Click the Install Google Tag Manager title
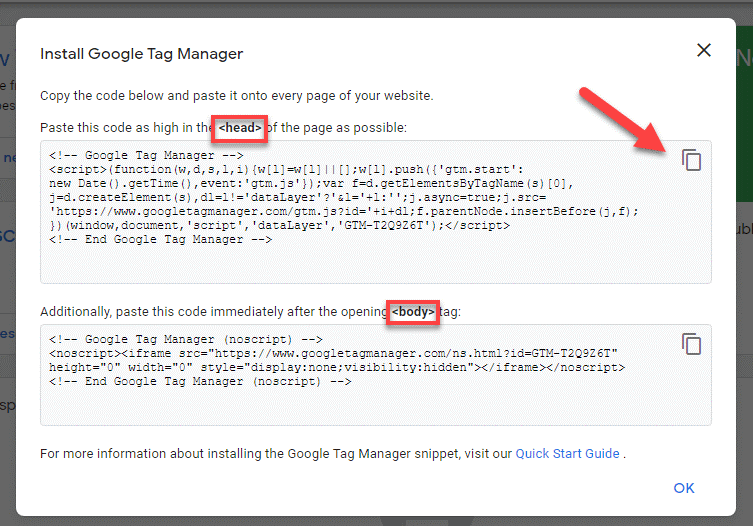This screenshot has height=526, width=753. (141, 53)
